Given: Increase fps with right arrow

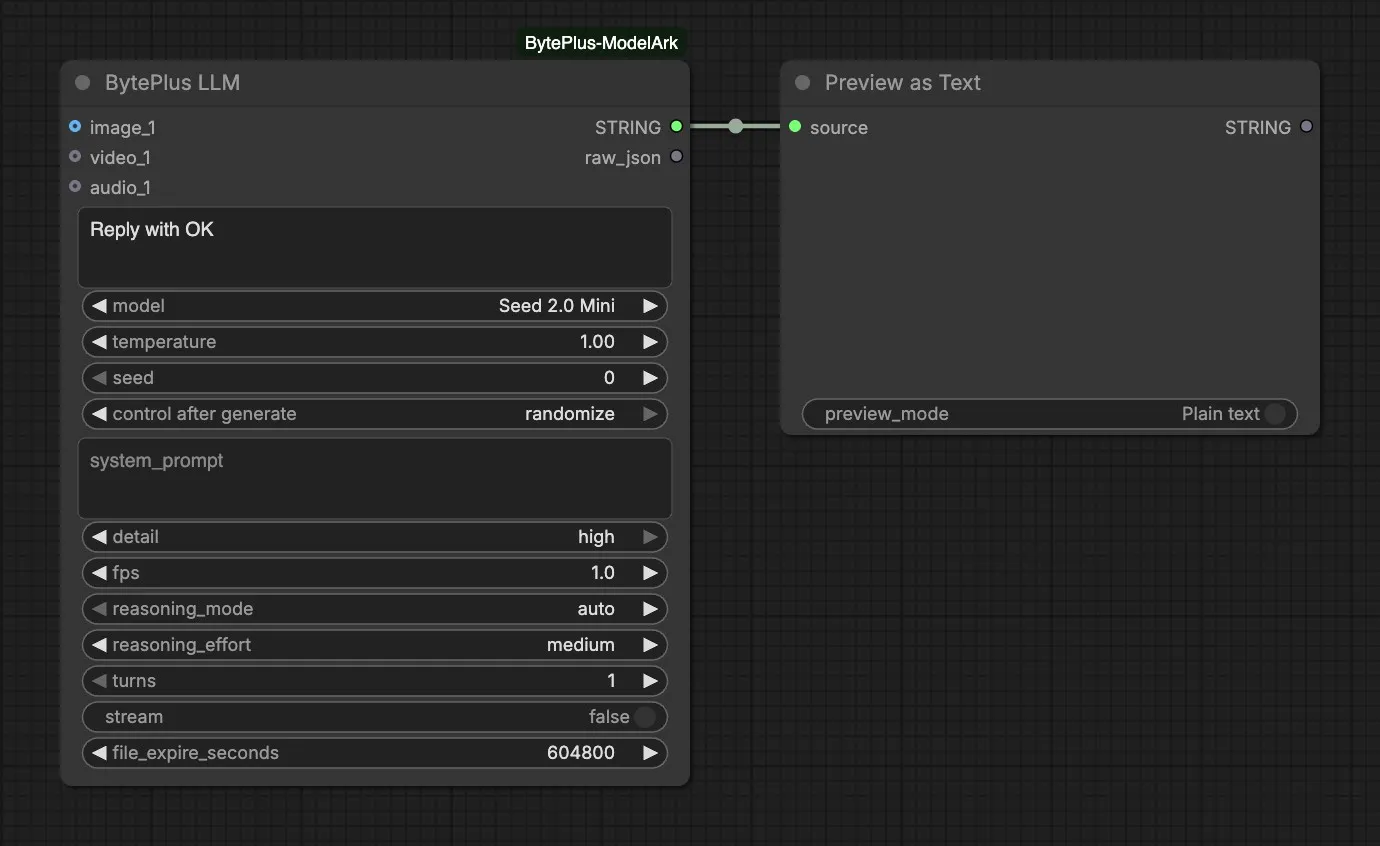Looking at the screenshot, I should [x=650, y=573].
